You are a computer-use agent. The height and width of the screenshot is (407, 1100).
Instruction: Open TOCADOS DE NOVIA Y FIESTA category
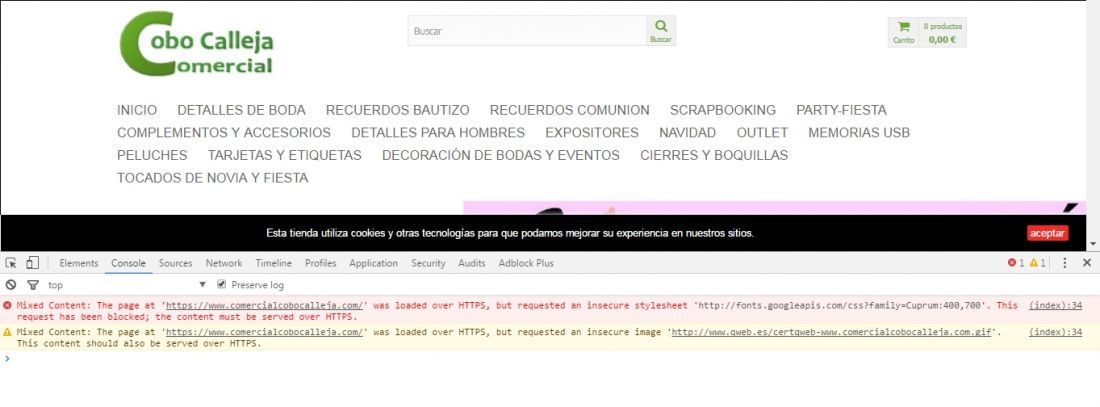pyautogui.click(x=213, y=178)
